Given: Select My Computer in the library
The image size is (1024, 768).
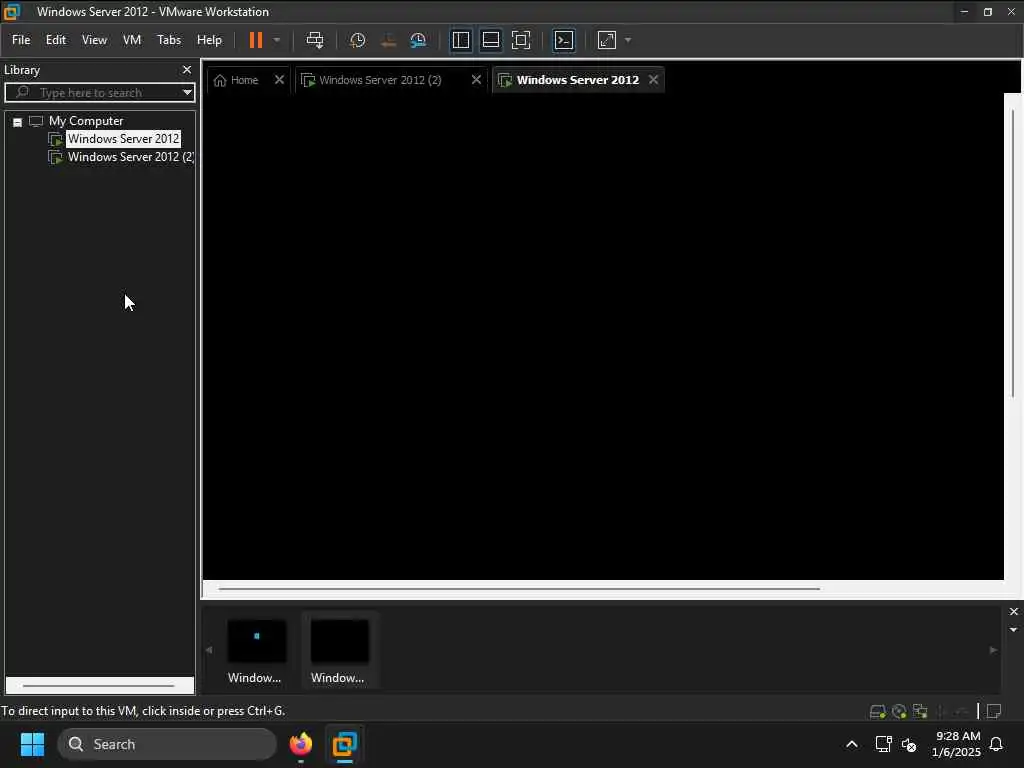Looking at the screenshot, I should (x=86, y=121).
